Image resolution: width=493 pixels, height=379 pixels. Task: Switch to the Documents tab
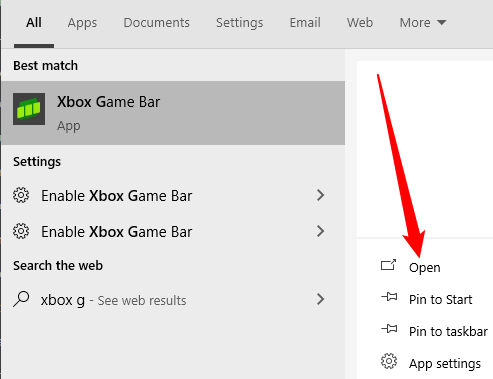157,23
